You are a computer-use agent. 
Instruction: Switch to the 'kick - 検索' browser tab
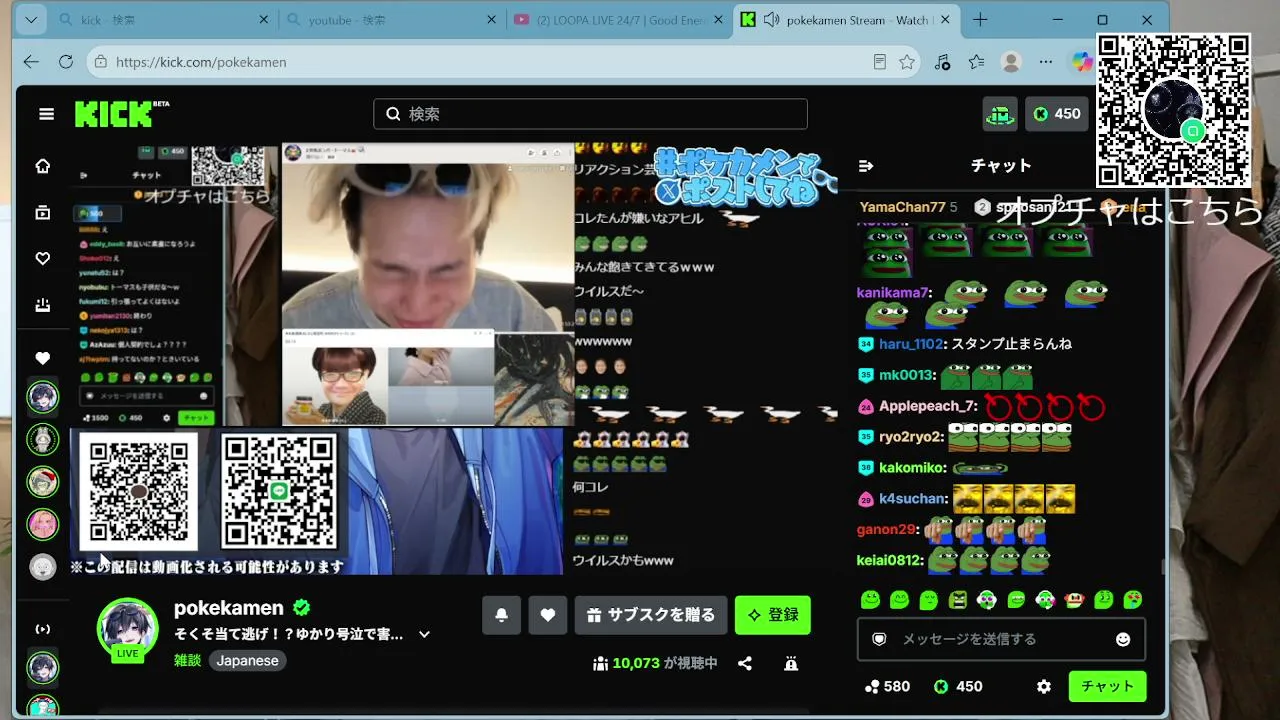coord(164,20)
